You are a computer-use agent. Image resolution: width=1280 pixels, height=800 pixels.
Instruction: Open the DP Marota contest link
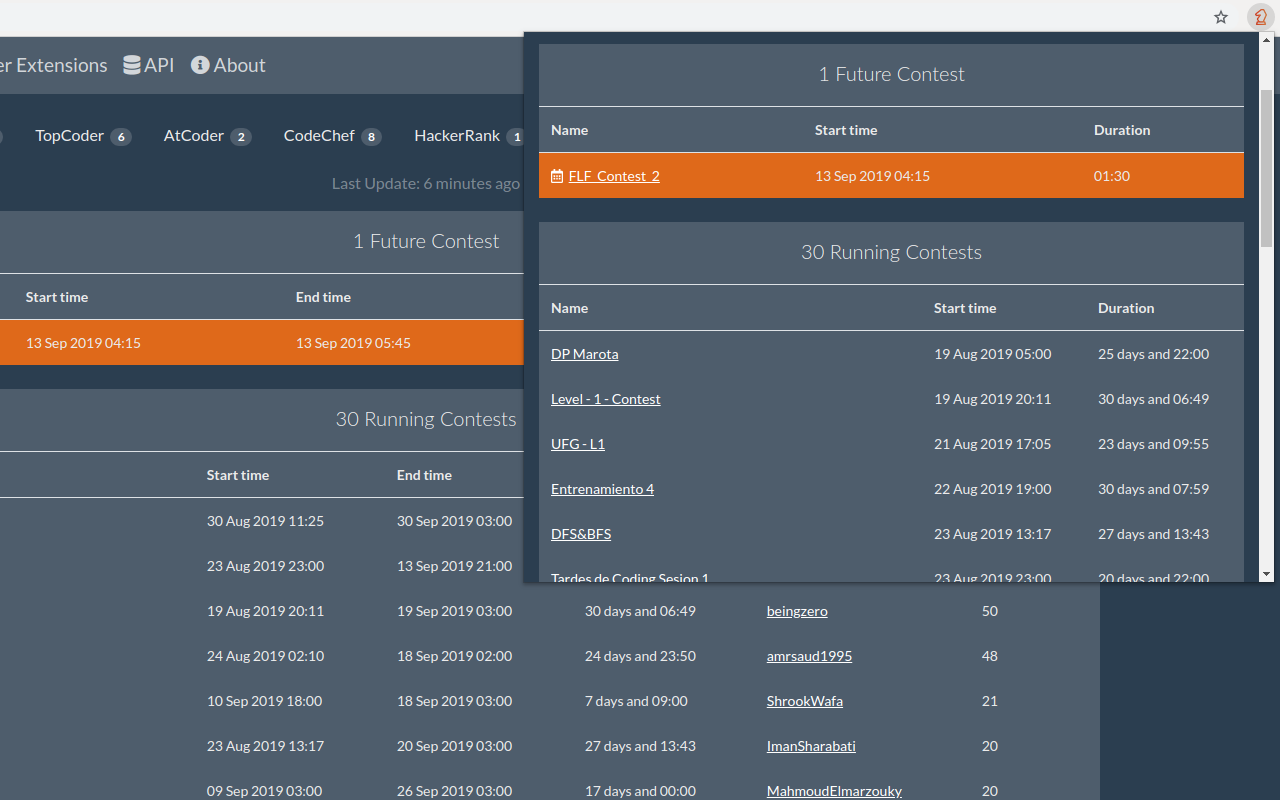click(585, 354)
